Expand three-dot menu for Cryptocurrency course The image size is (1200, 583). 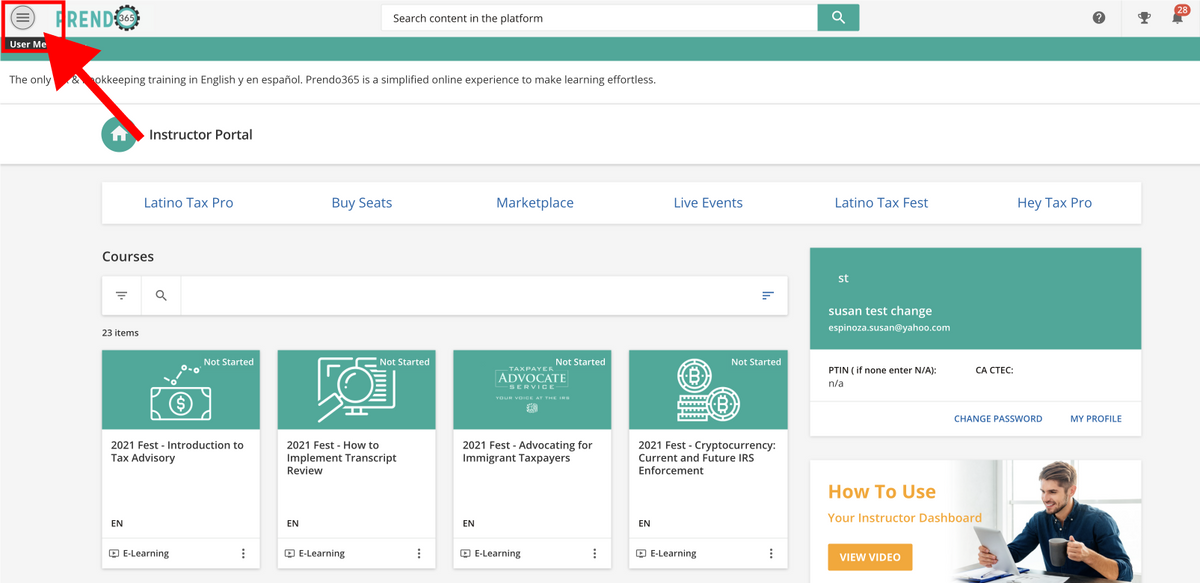(x=770, y=553)
